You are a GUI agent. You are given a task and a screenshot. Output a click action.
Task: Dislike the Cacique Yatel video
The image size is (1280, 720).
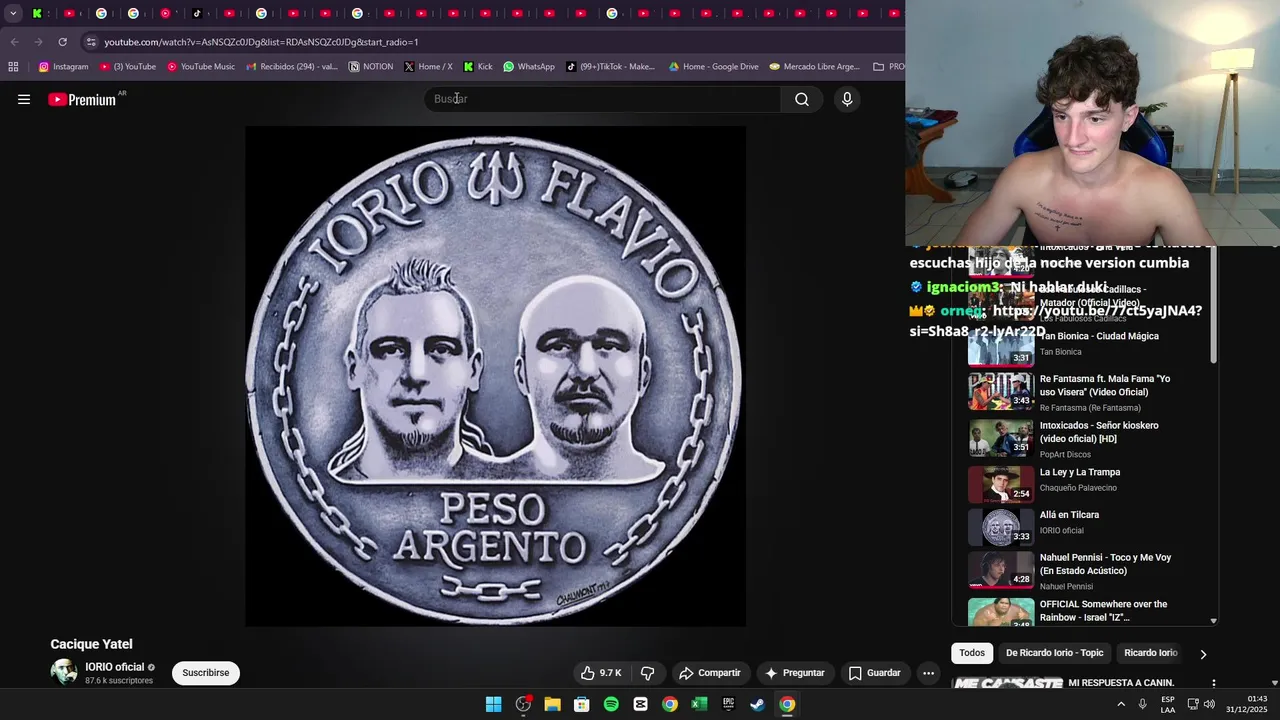pos(647,673)
